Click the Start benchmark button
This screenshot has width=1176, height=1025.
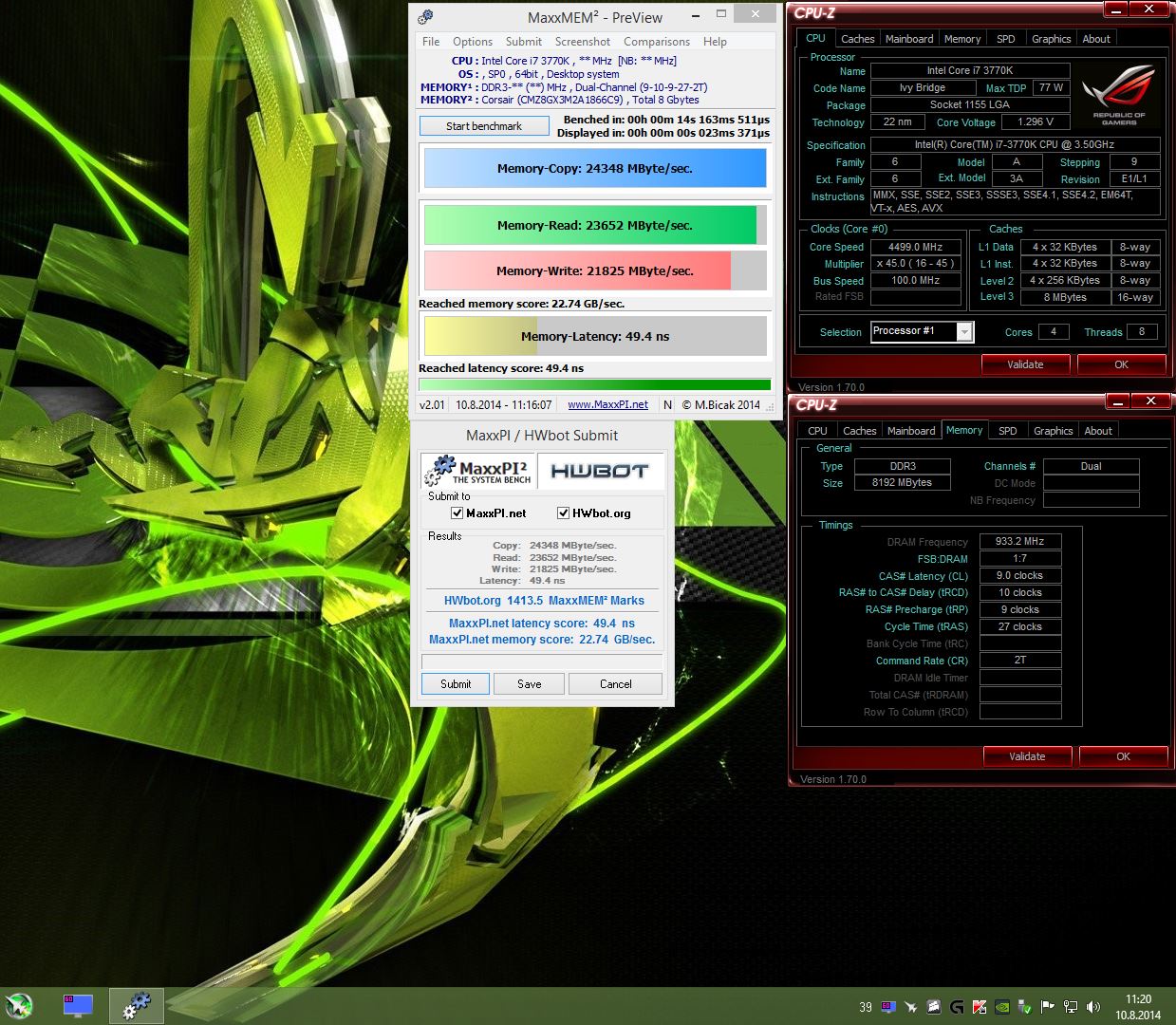point(484,126)
